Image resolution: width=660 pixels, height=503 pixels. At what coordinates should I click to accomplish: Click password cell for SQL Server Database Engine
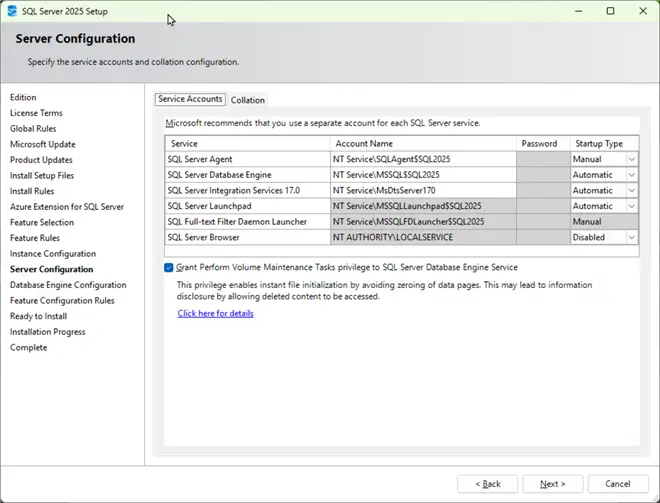click(x=543, y=175)
